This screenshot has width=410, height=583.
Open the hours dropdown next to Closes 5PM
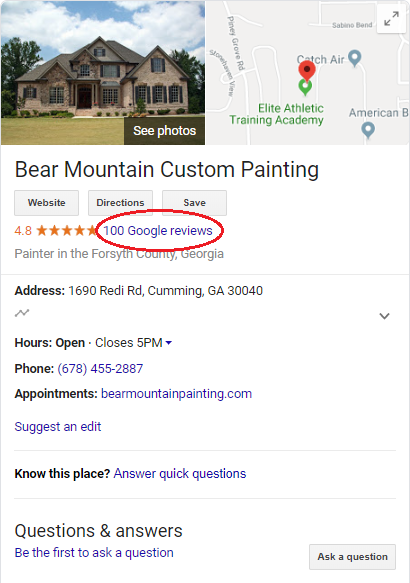[169, 343]
